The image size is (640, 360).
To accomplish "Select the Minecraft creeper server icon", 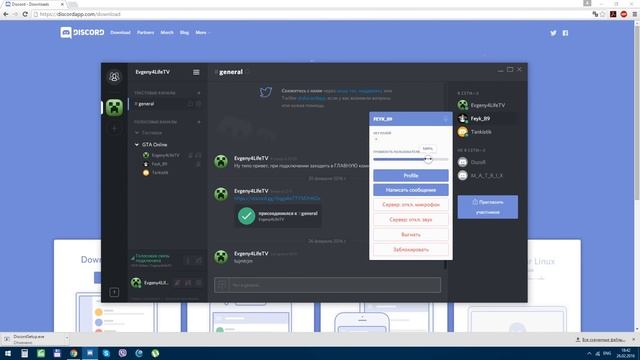I will 114,108.
